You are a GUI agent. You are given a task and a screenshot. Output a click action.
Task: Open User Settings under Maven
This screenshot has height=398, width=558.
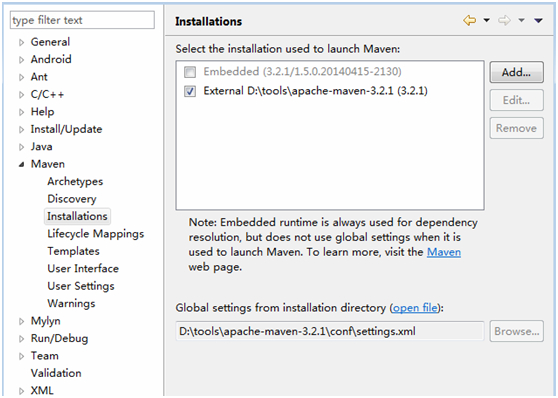(81, 286)
